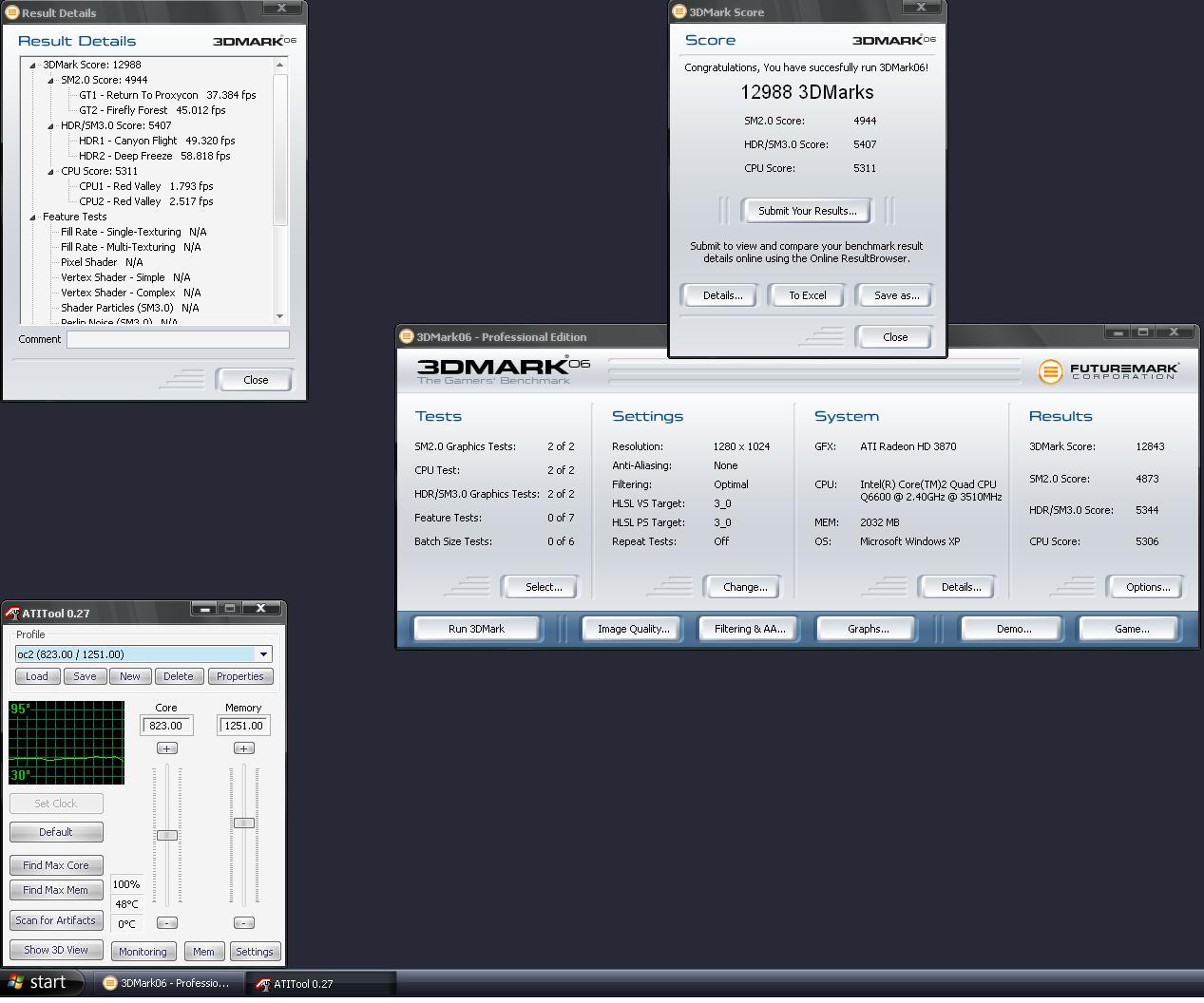Open the Windows Start menu

[42, 983]
